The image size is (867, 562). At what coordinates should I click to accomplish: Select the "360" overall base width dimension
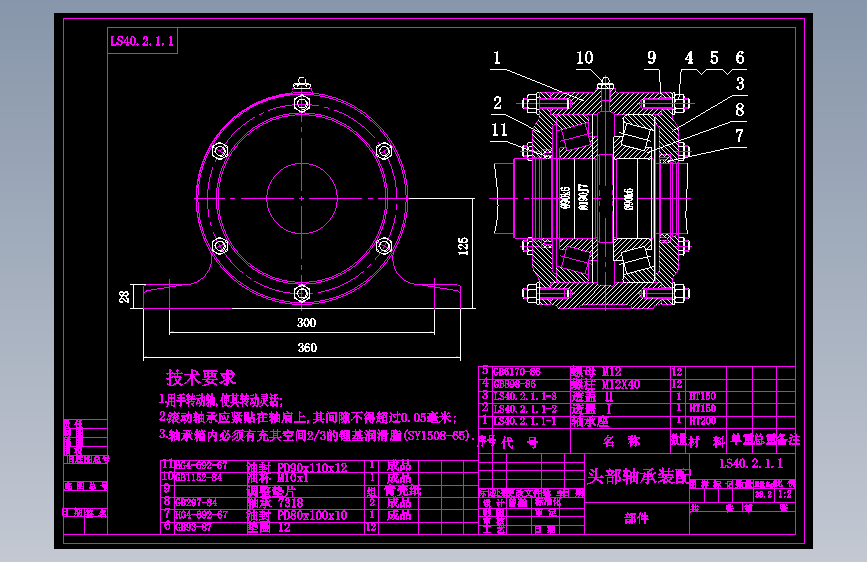click(307, 347)
